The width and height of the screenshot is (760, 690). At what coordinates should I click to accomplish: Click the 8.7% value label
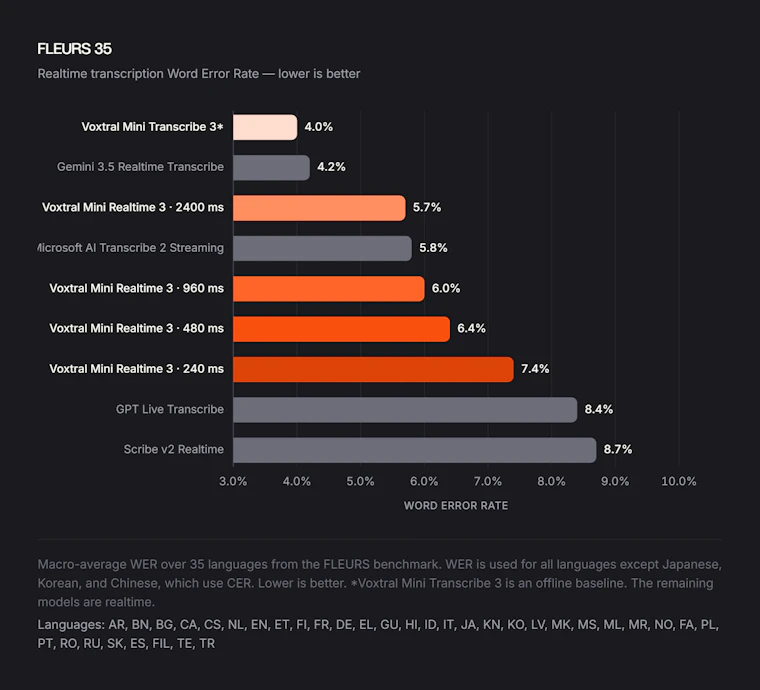[618, 450]
